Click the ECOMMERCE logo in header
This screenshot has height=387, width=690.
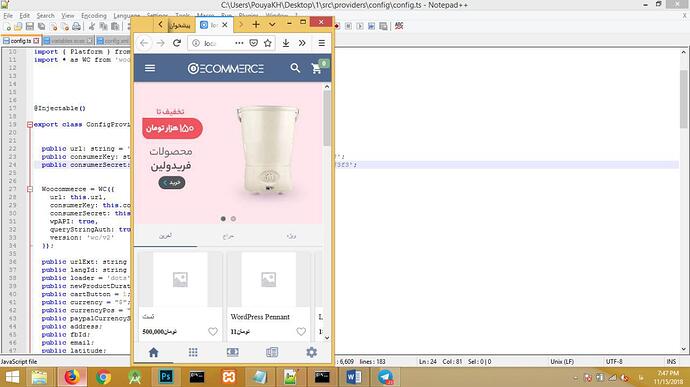coord(226,68)
